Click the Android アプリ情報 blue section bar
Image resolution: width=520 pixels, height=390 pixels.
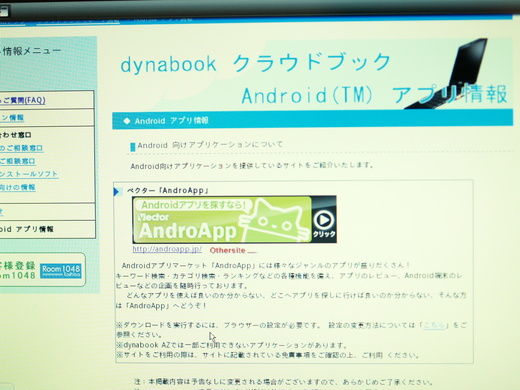pyautogui.click(x=312, y=120)
